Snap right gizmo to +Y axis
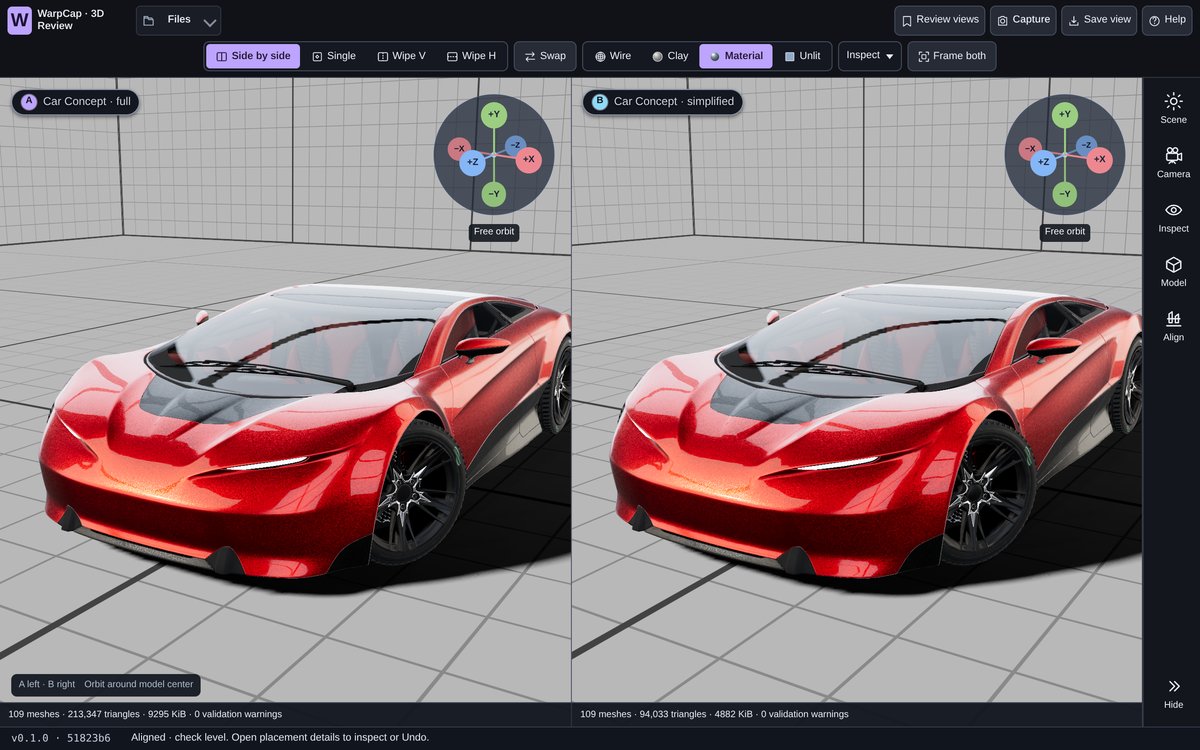 click(1064, 115)
